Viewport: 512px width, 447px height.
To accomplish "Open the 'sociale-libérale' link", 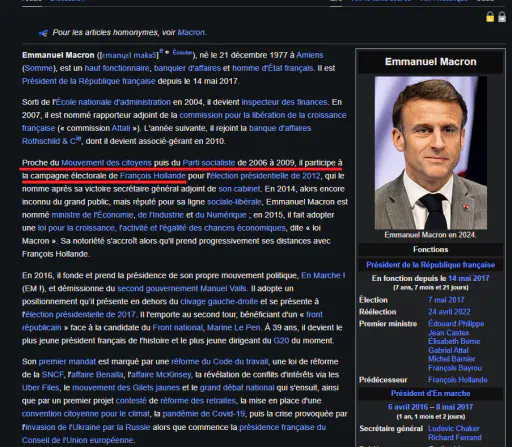I will (234, 202).
